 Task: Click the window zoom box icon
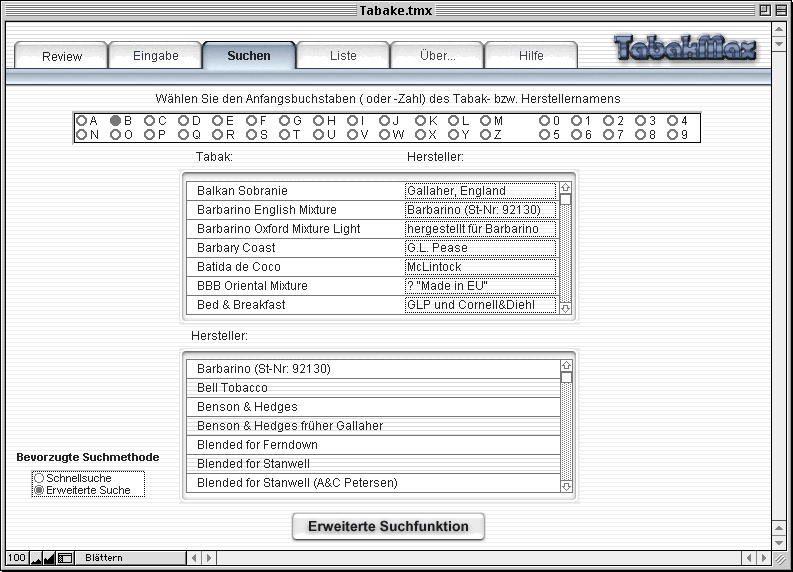765,10
